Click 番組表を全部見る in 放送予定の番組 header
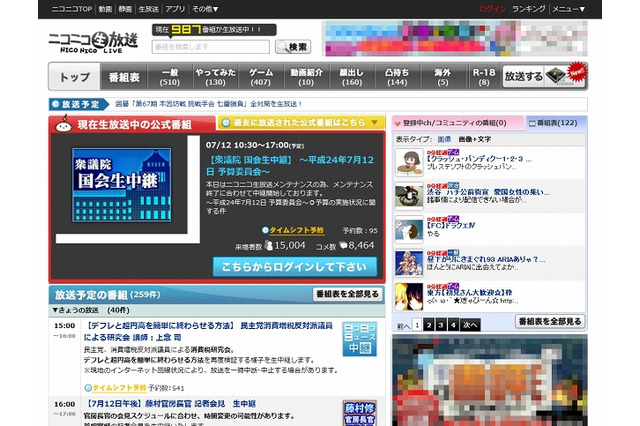 347,294
